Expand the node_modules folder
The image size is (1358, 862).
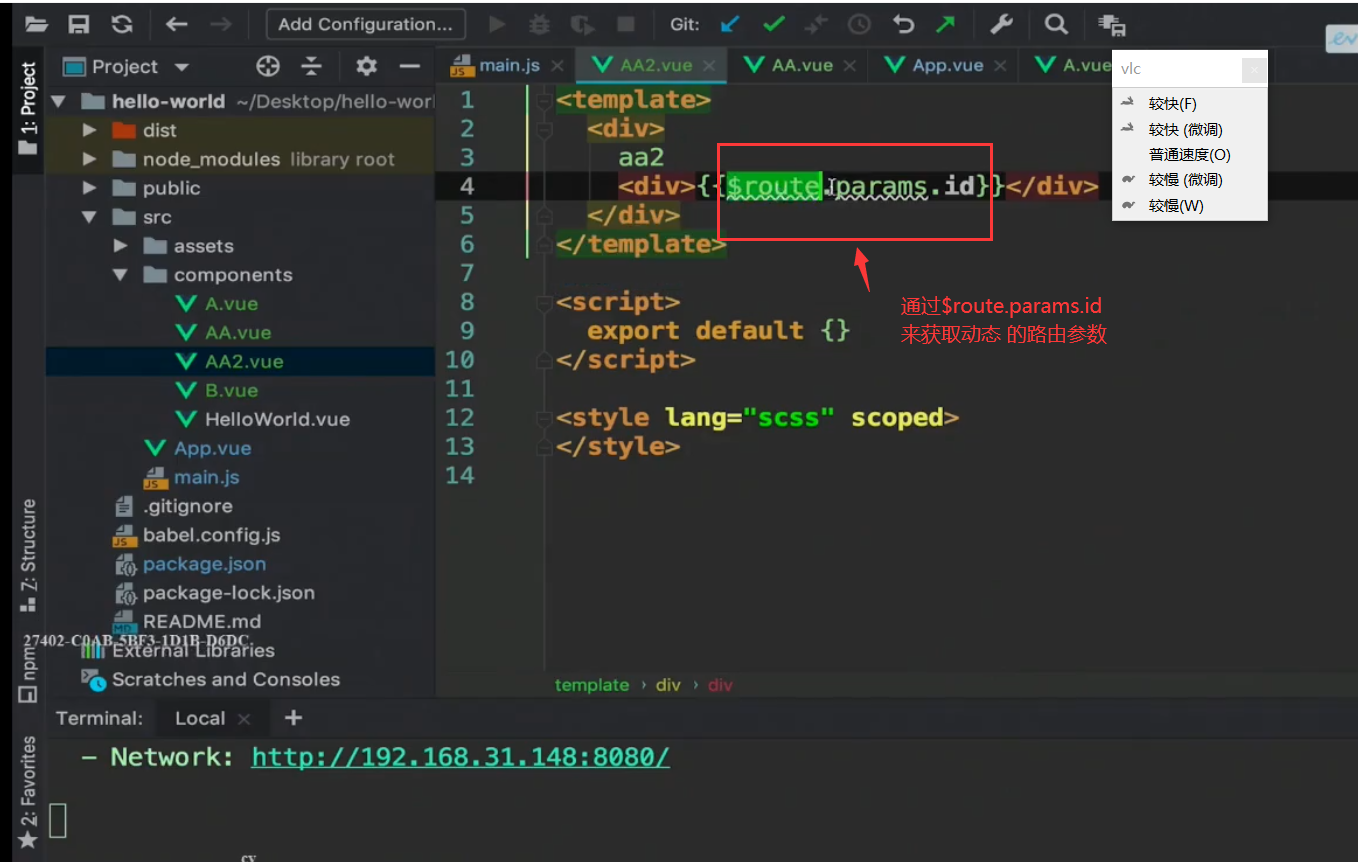pyautogui.click(x=90, y=159)
